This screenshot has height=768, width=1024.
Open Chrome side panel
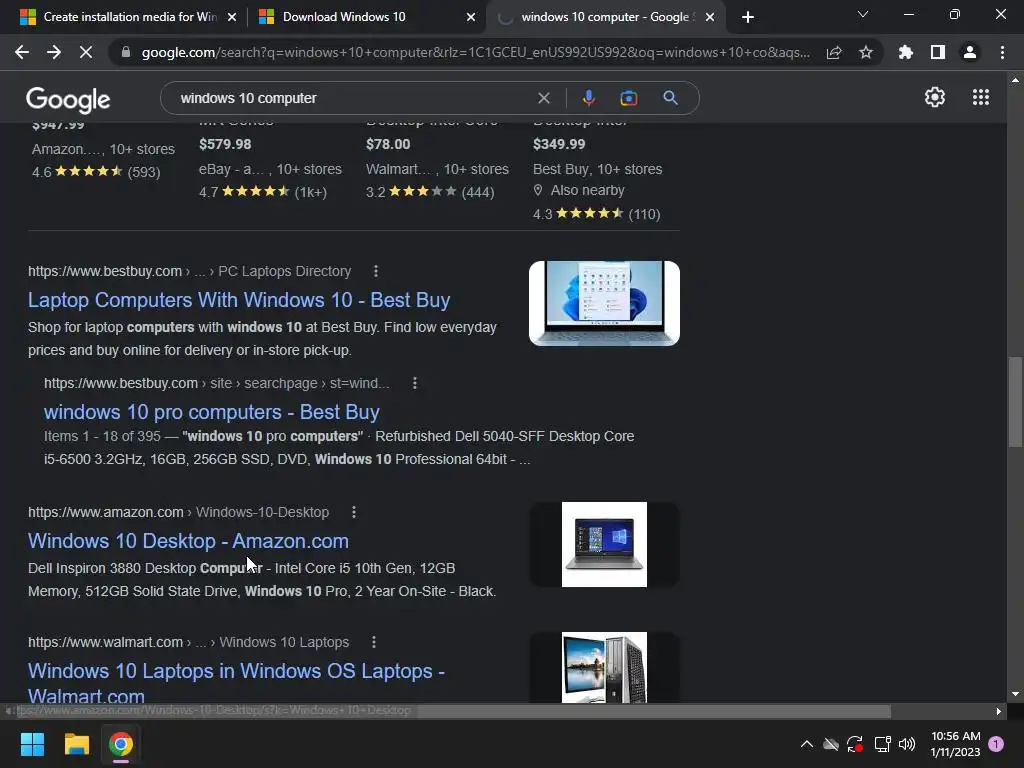tap(938, 52)
